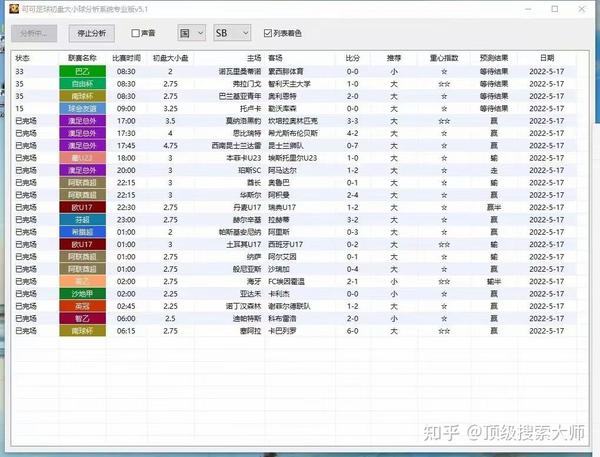Open the SB dropdown
Viewport: 600px width, 457px height.
tap(232, 33)
